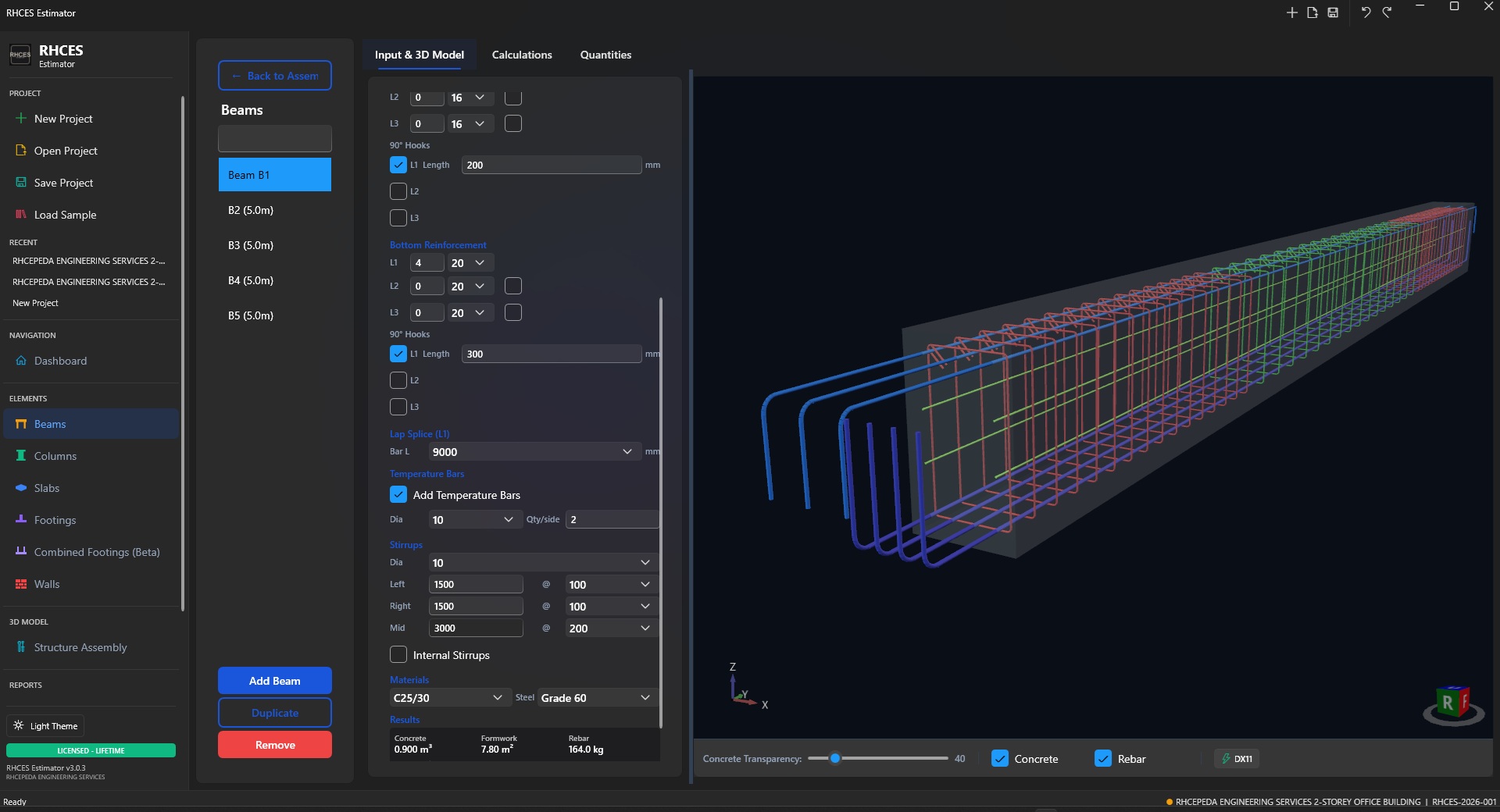Open the Stirrups Dia dropdown
1500x812 pixels.
point(542,562)
